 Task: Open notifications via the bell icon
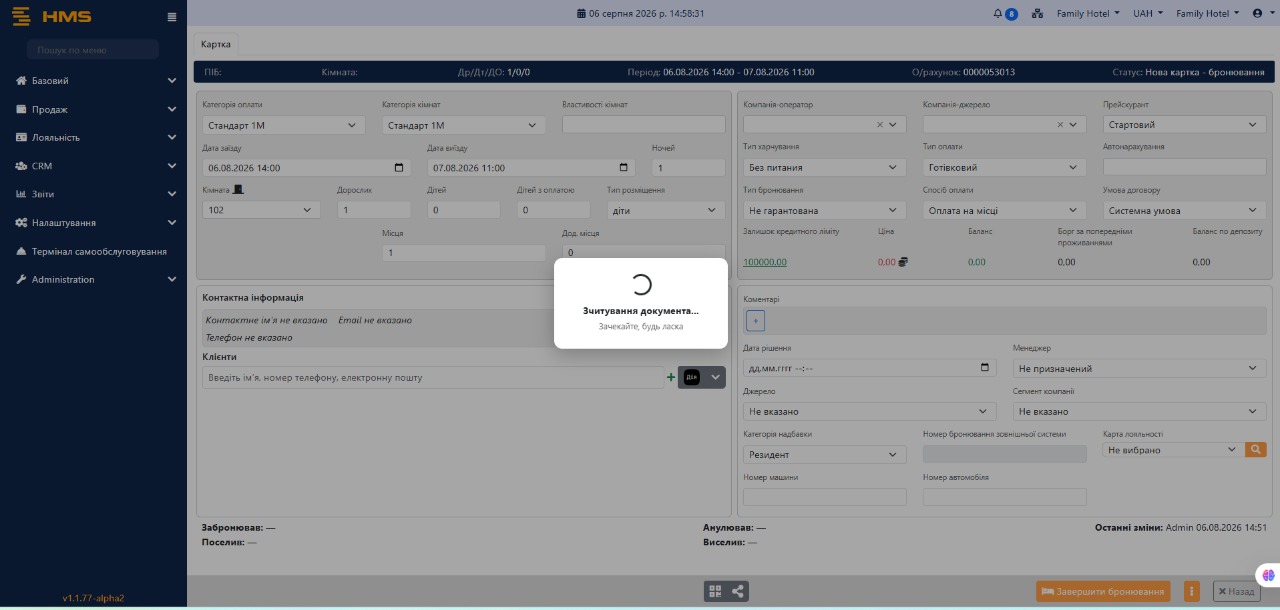pos(997,14)
